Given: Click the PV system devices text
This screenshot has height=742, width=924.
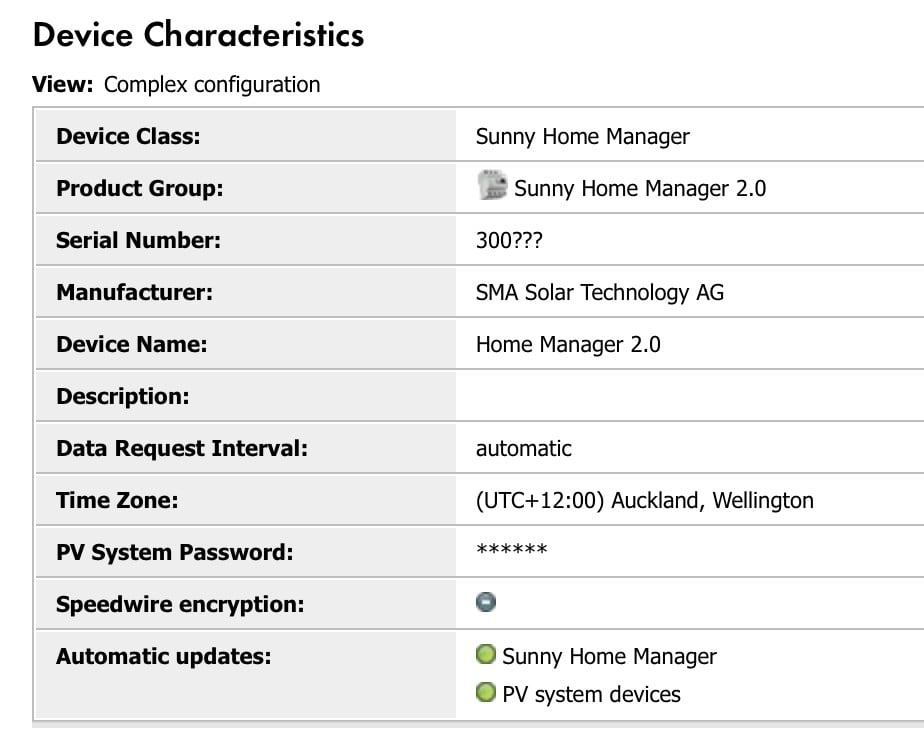Looking at the screenshot, I should pyautogui.click(x=592, y=694).
